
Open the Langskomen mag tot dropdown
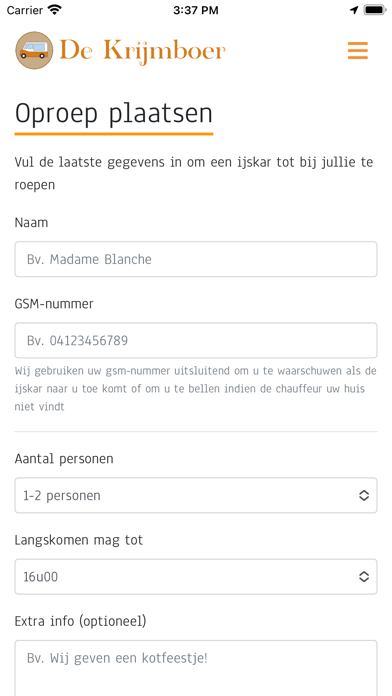(196, 577)
